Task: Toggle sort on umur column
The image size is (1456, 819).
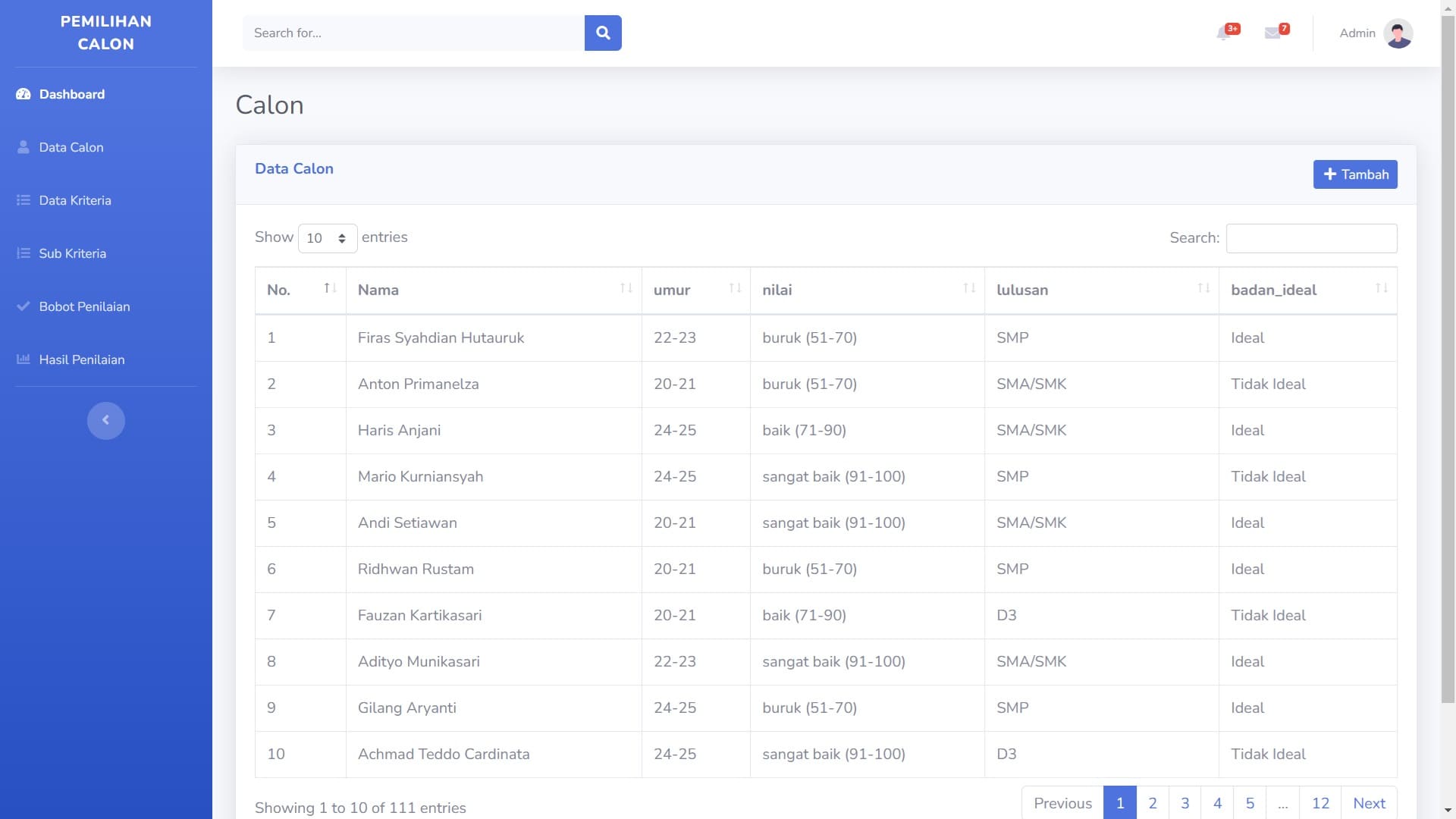Action: pos(695,290)
